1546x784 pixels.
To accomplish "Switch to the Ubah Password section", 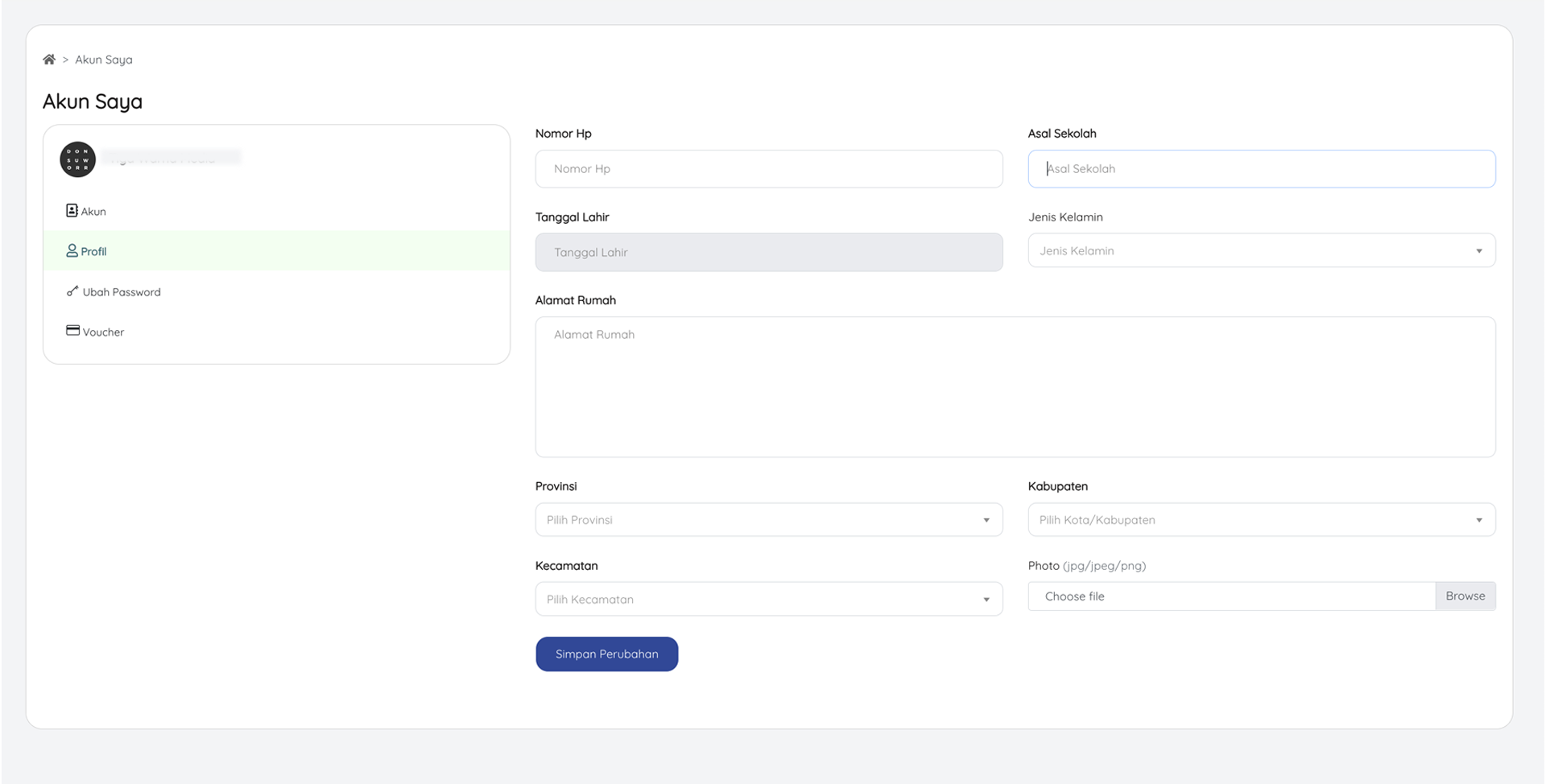I will [121, 291].
